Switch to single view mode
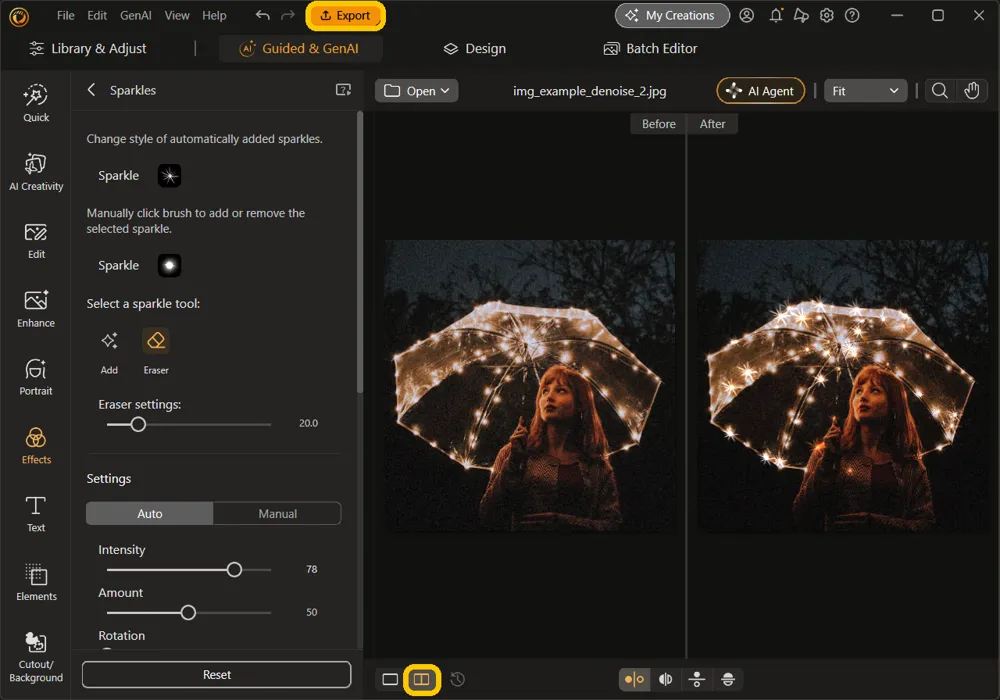This screenshot has width=1000, height=700. tap(390, 679)
